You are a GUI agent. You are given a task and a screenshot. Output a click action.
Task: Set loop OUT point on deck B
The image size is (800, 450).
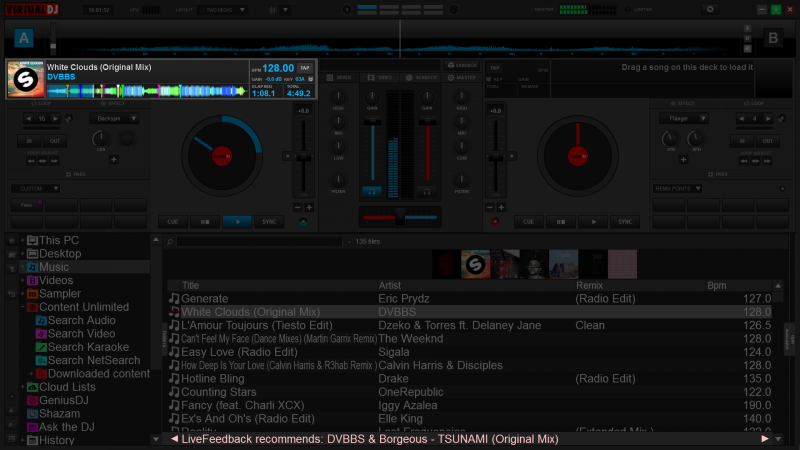767,141
